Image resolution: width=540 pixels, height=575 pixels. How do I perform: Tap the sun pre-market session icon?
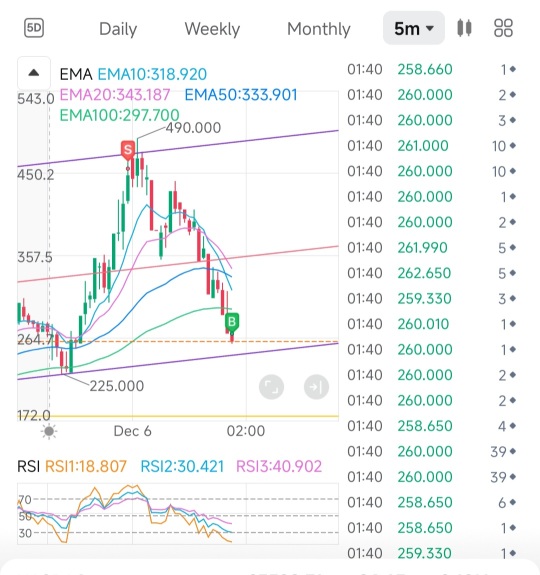pos(49,431)
